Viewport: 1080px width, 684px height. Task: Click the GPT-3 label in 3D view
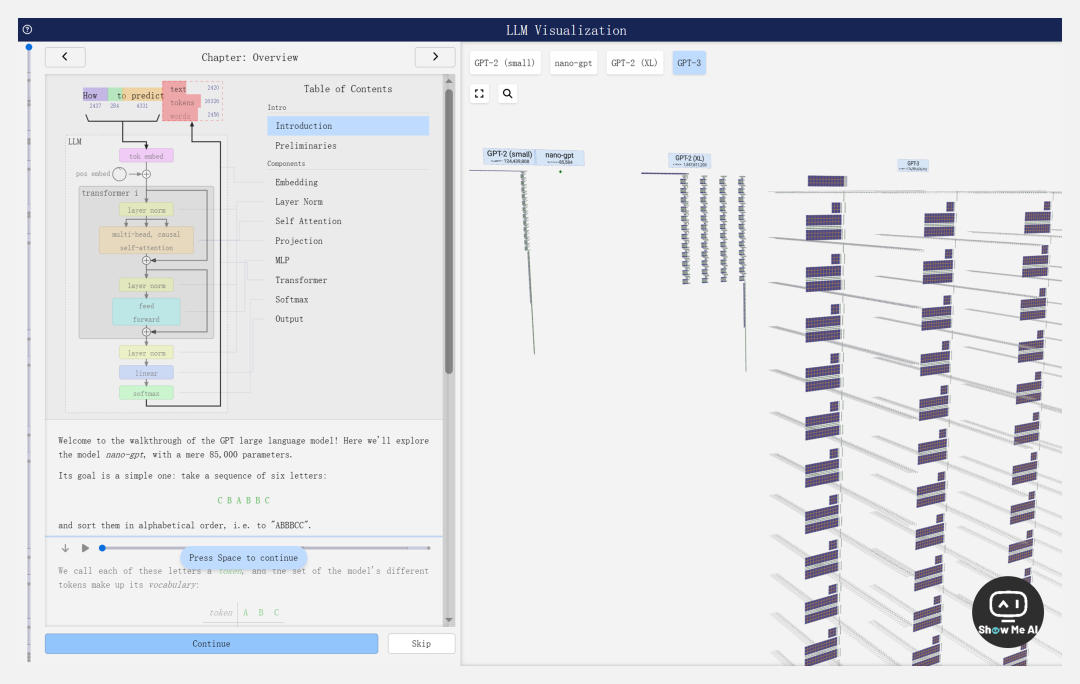[x=913, y=165]
